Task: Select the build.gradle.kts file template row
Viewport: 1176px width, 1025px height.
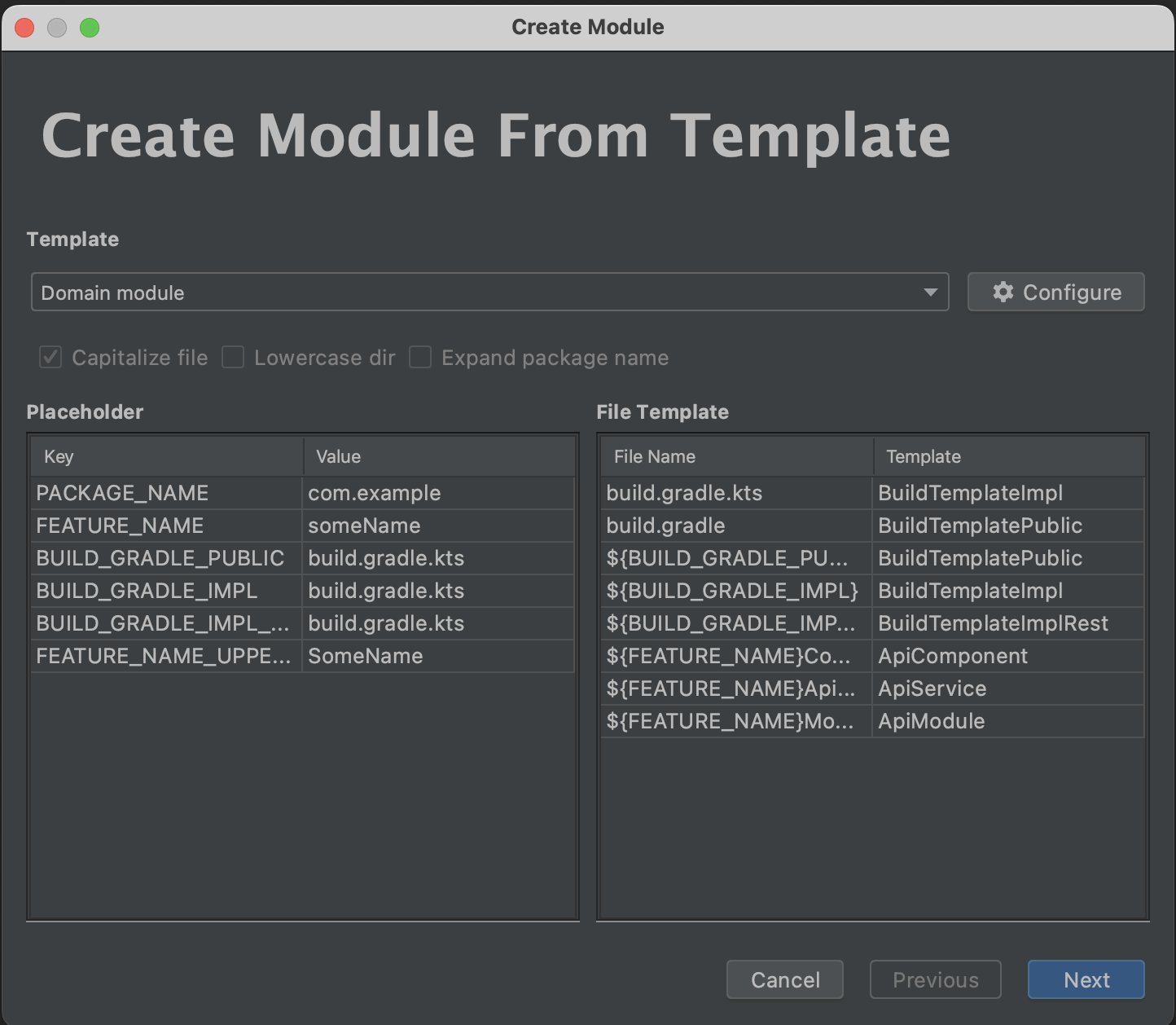Action: tap(684, 493)
